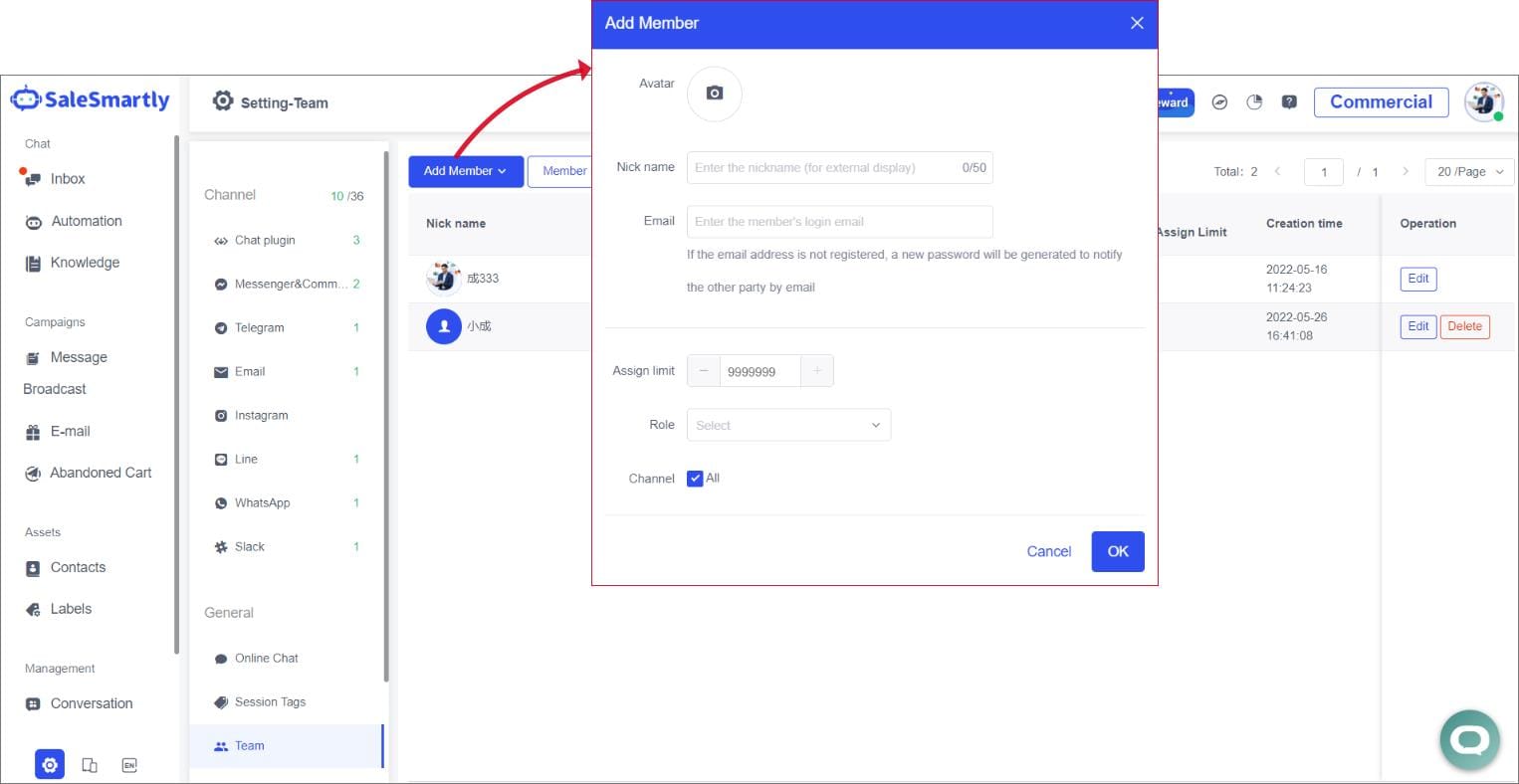This screenshot has width=1519, height=784.
Task: Click the device icon at sidebar bottom
Action: [90, 765]
